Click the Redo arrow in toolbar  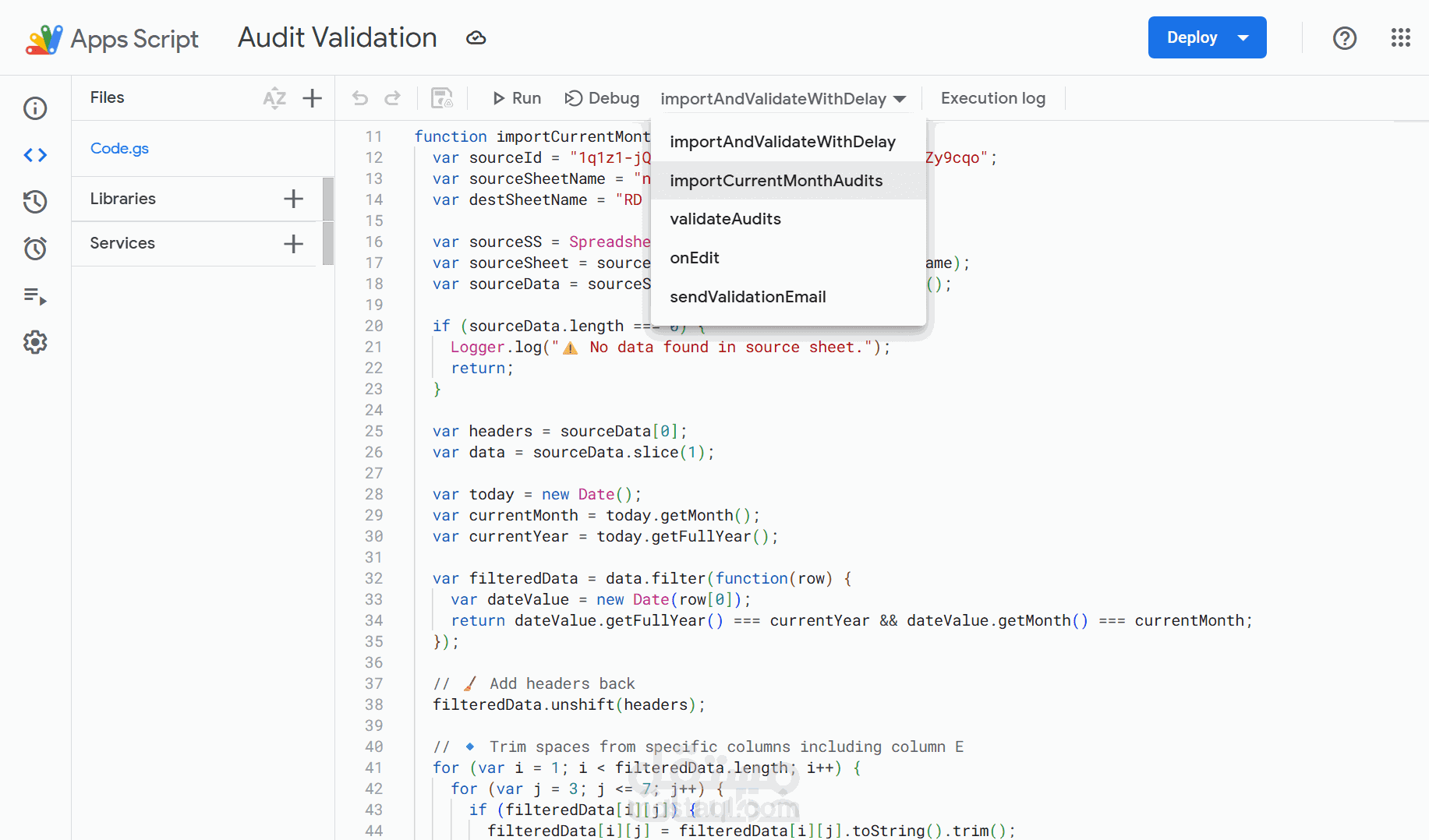click(393, 98)
